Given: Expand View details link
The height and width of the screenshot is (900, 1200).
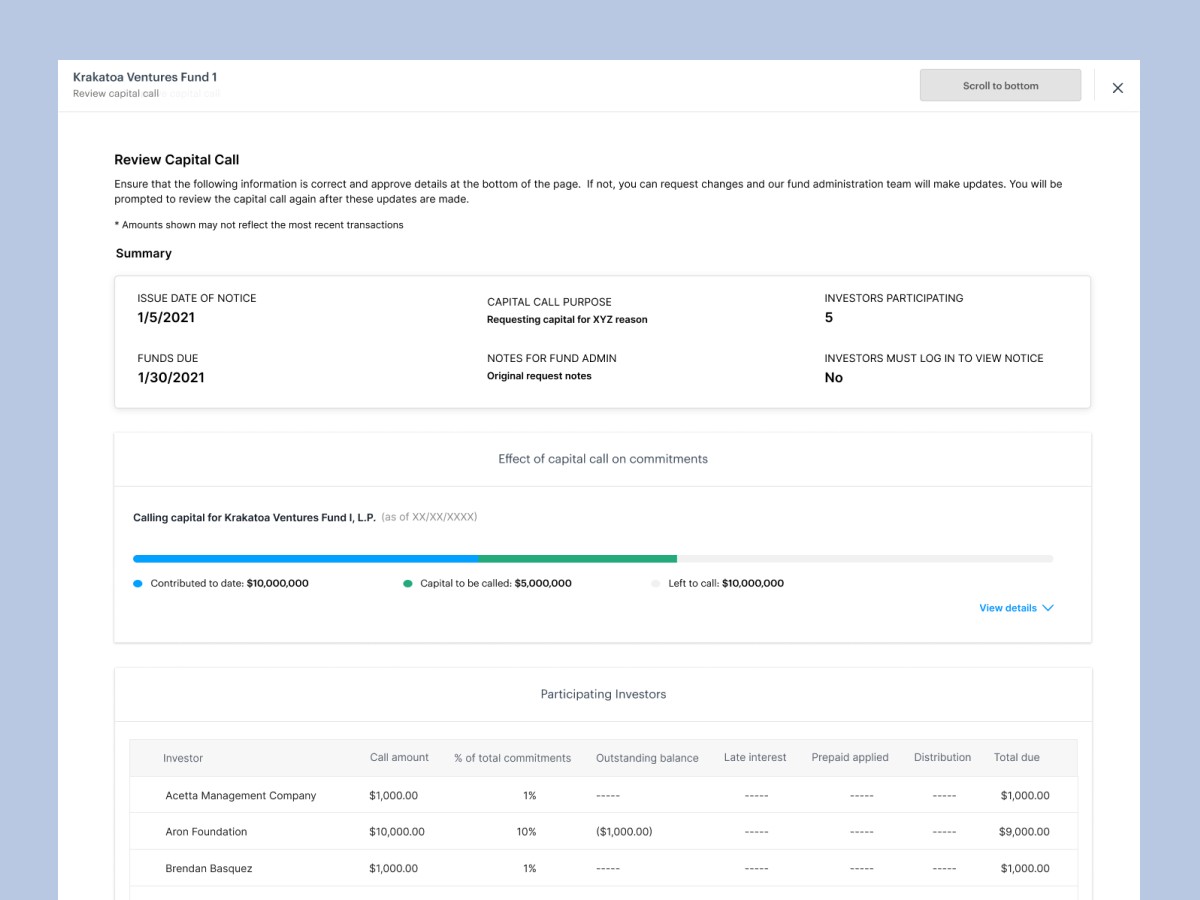Looking at the screenshot, I should tap(1016, 608).
